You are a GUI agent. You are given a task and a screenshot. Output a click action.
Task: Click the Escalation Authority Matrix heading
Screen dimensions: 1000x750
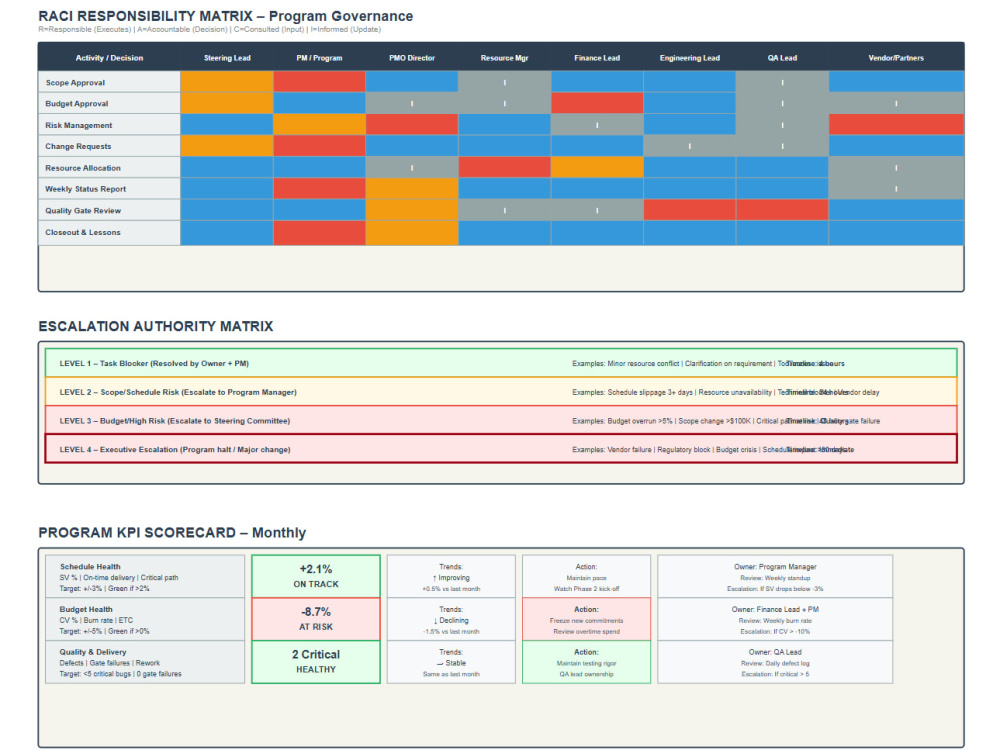[156, 327]
